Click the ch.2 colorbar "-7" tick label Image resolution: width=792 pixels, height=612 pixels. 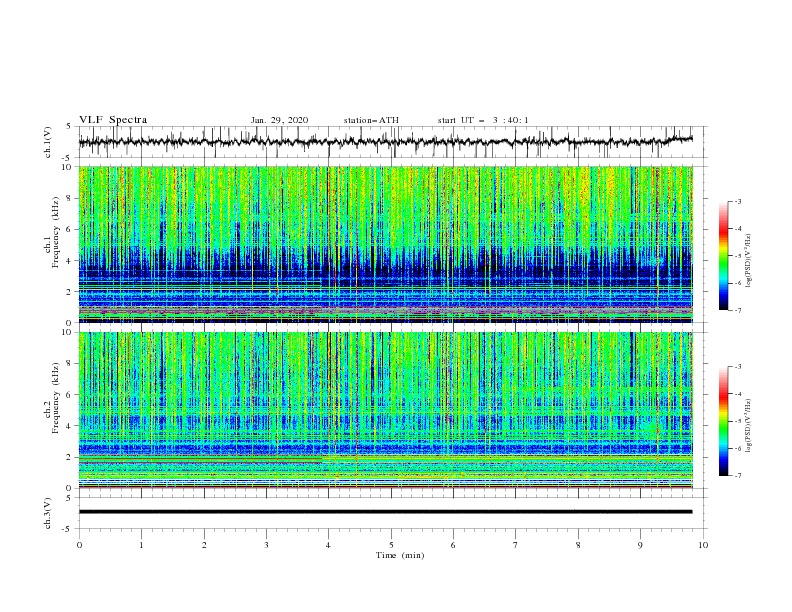coord(738,476)
